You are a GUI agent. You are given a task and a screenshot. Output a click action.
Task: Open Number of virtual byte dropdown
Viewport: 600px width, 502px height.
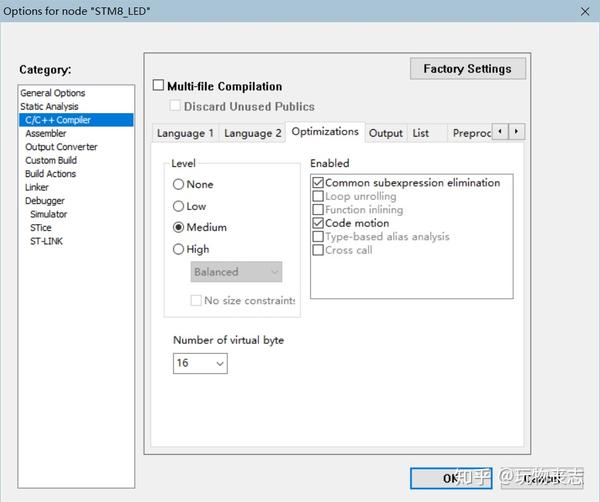click(200, 363)
